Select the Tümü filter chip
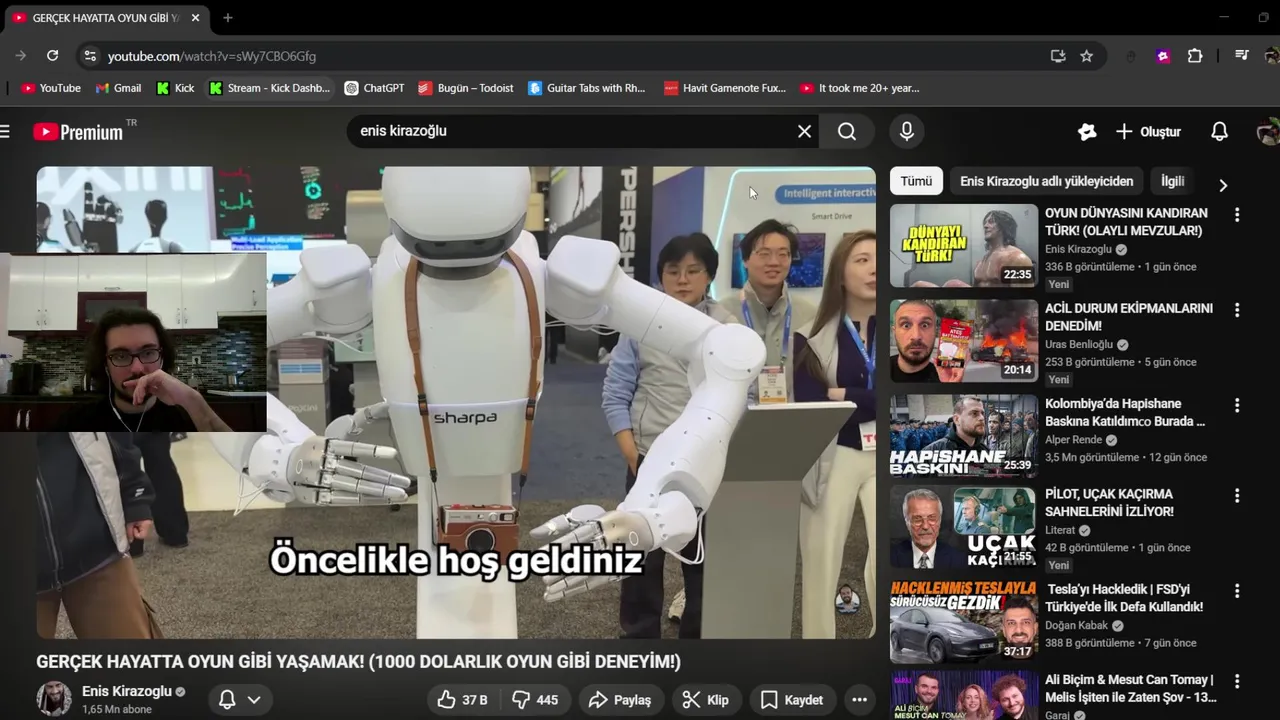 coord(916,181)
